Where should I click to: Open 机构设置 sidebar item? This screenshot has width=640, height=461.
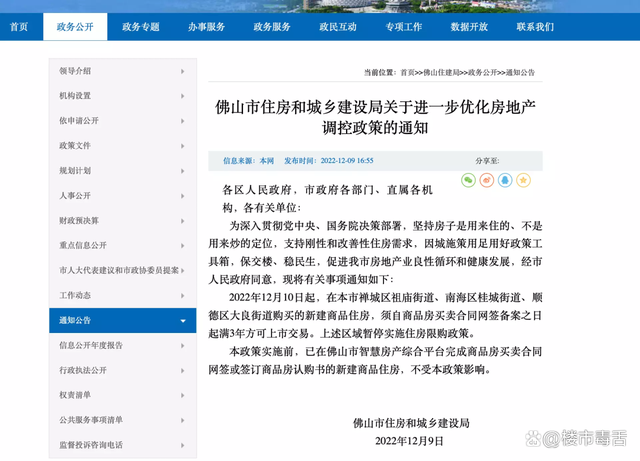(122, 96)
